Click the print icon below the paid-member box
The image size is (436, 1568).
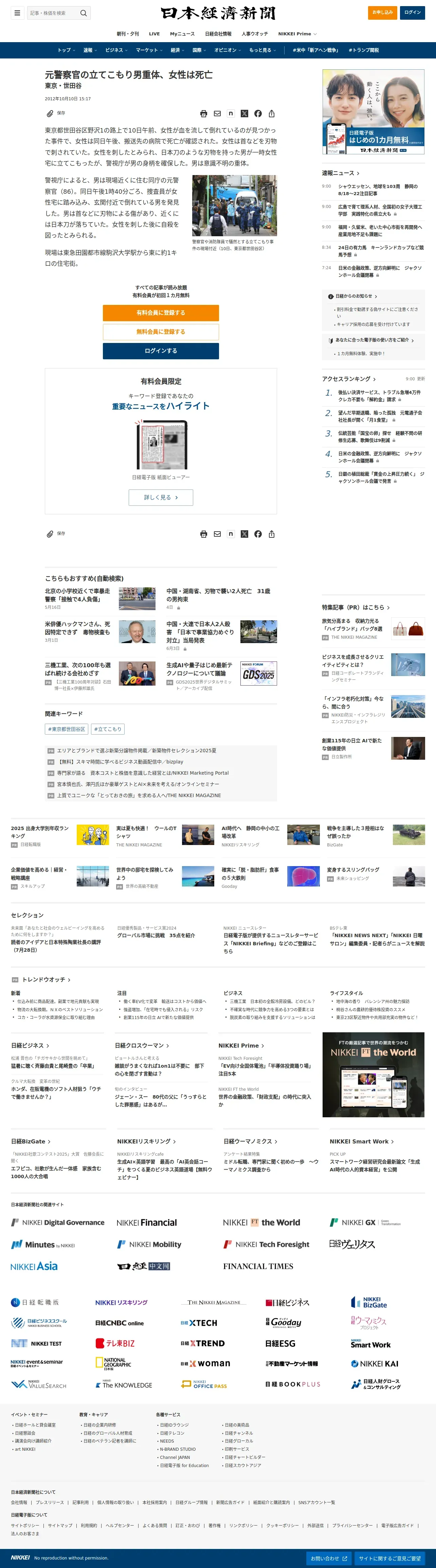[x=204, y=534]
